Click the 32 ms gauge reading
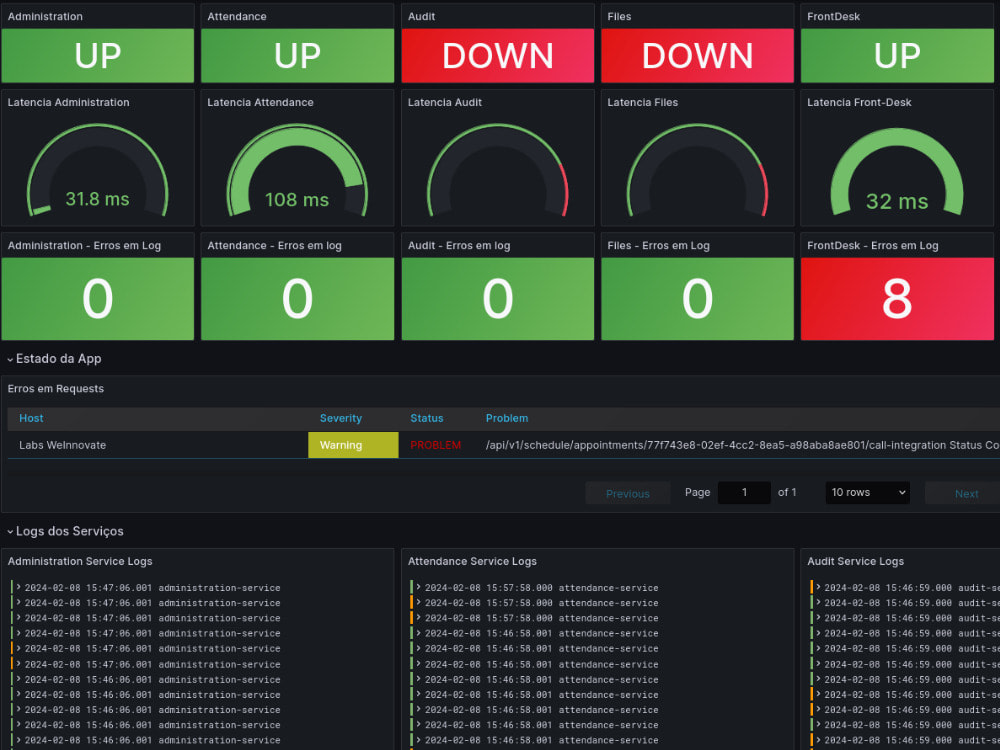1000x750 pixels. pos(897,202)
